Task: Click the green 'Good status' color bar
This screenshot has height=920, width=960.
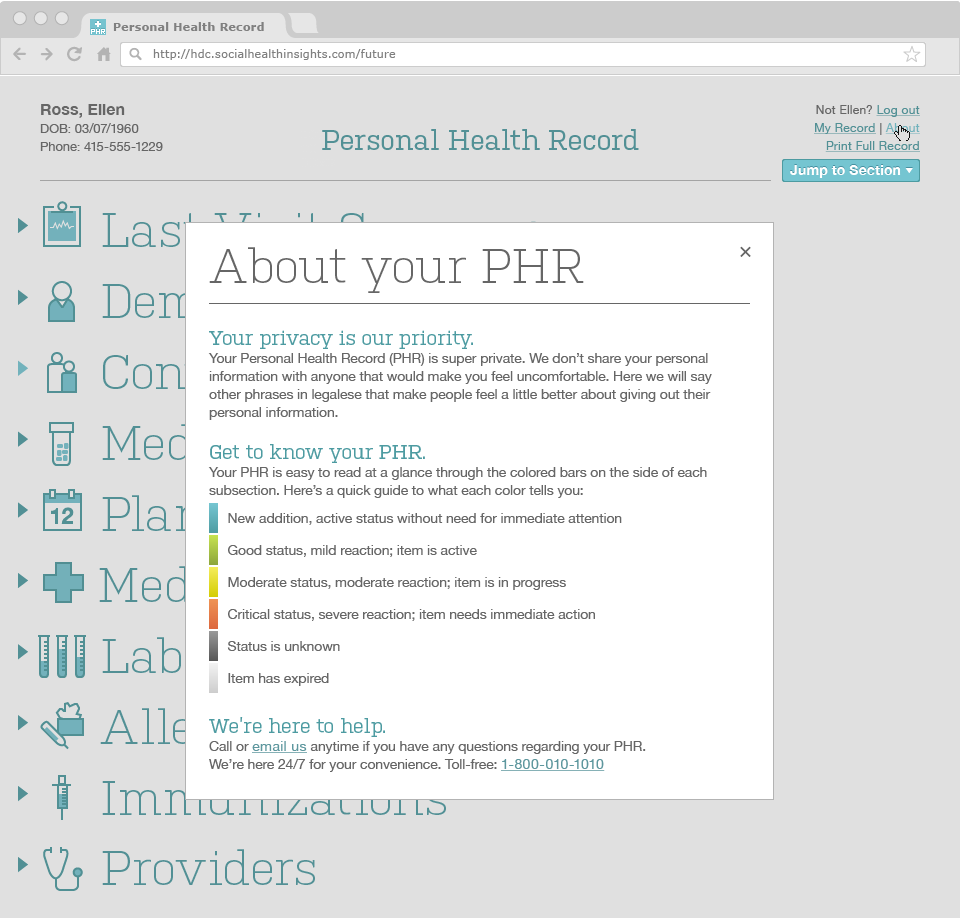Action: [x=213, y=550]
